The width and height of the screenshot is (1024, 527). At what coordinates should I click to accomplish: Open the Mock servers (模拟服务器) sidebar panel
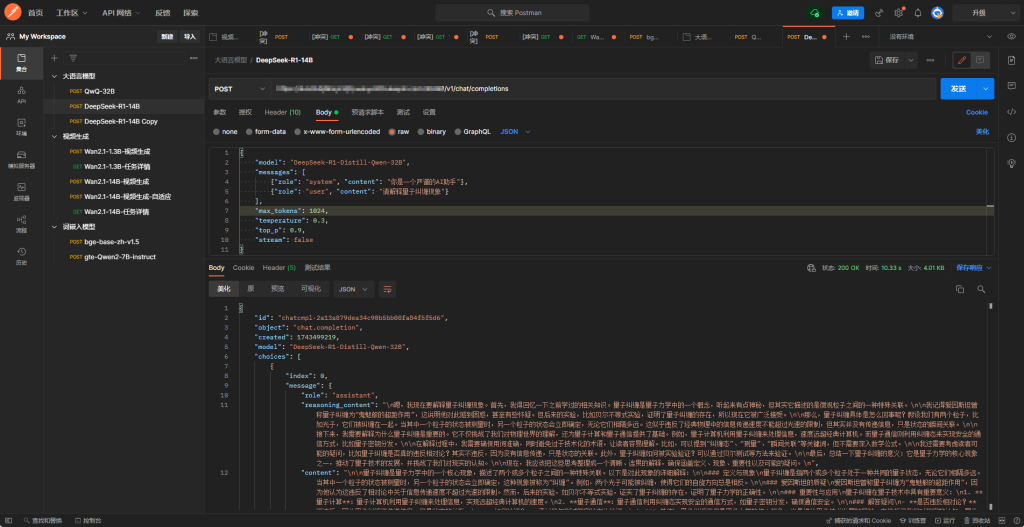click(x=22, y=159)
